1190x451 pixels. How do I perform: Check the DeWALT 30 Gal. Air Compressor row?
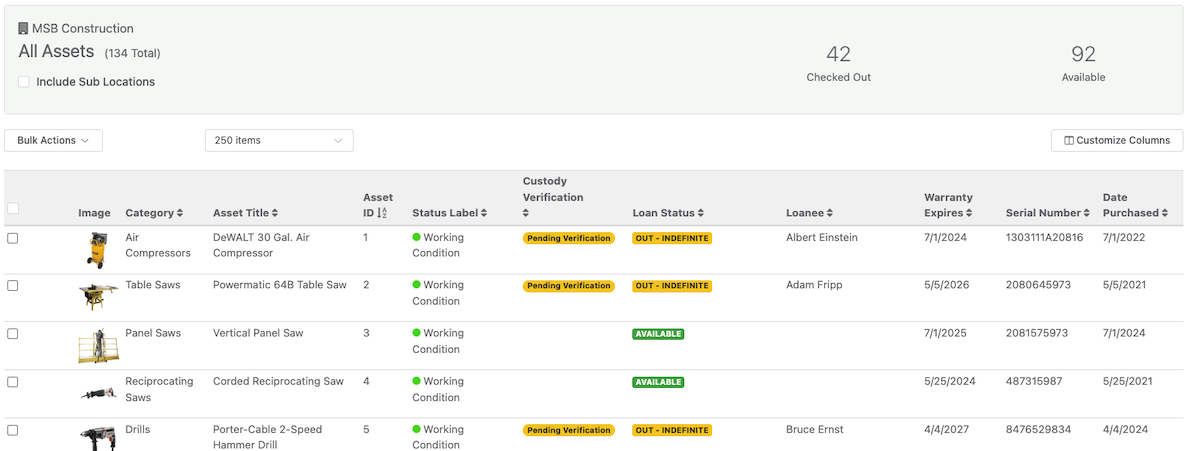[13, 238]
